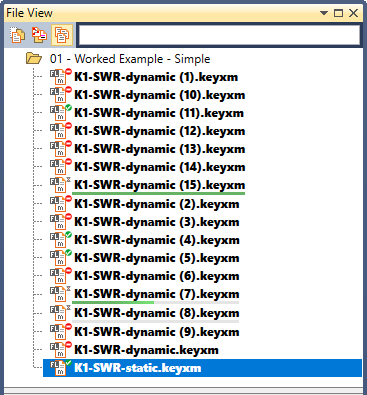Open the File View panel dropdown arrow

click(x=323, y=13)
